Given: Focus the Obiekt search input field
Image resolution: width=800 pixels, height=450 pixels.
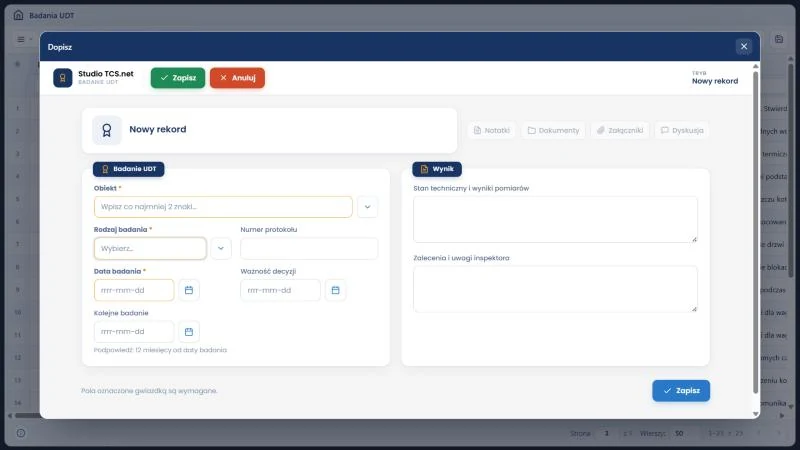Looking at the screenshot, I should [223, 207].
